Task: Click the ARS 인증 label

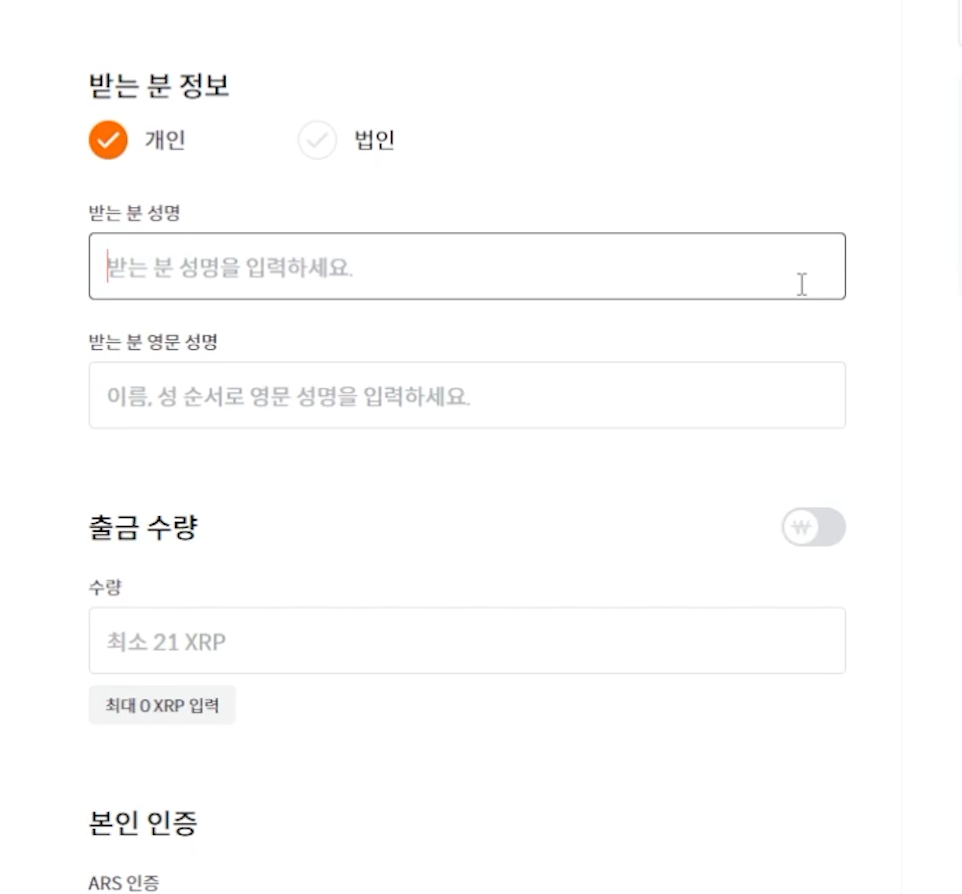Action: tap(124, 883)
